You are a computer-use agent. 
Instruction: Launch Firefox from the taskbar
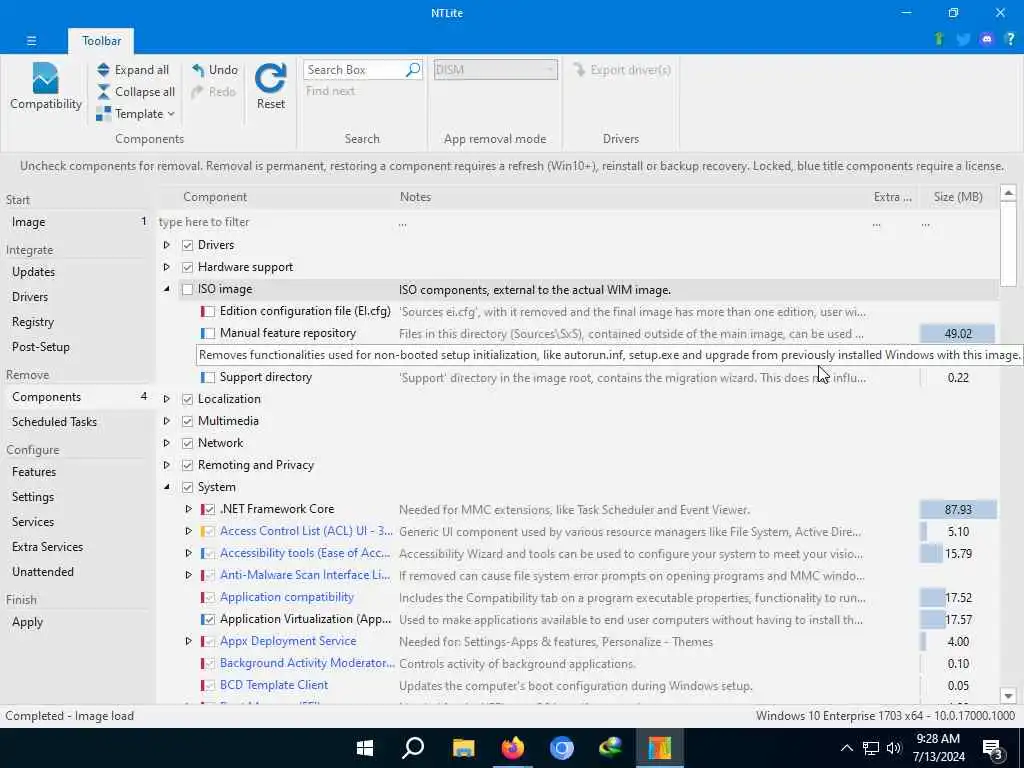pos(513,748)
